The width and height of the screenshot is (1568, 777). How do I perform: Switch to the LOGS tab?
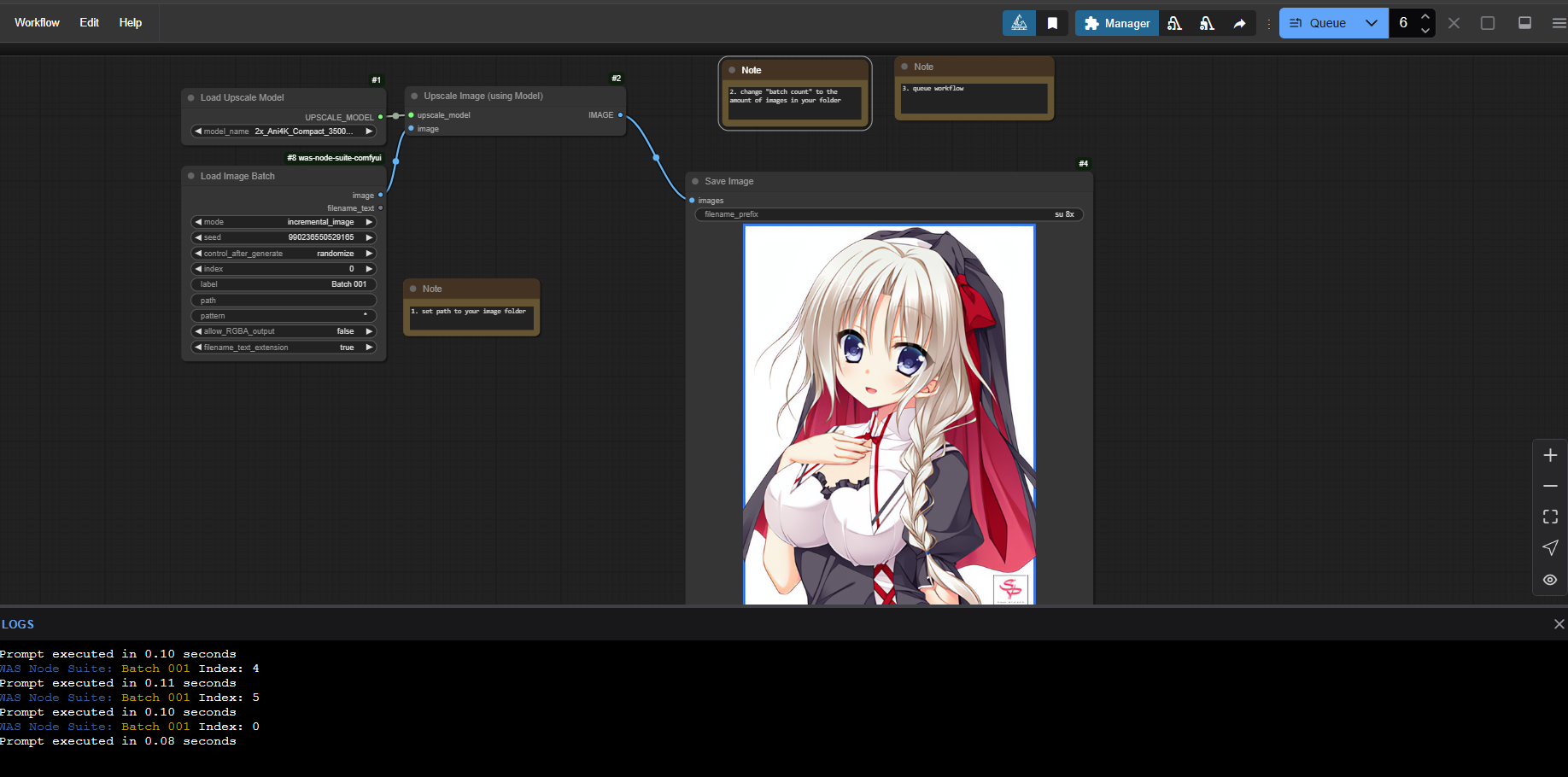(x=18, y=624)
